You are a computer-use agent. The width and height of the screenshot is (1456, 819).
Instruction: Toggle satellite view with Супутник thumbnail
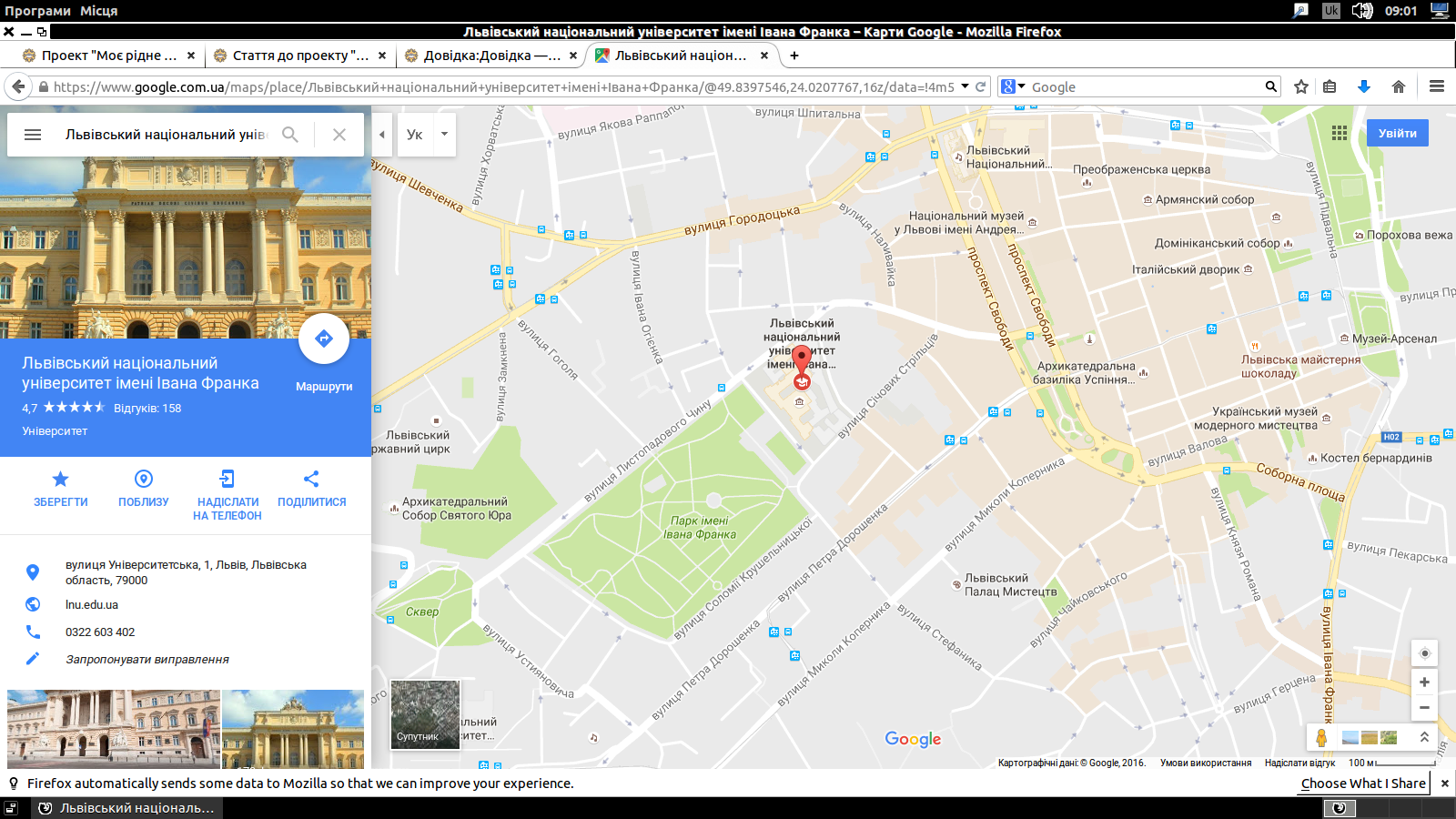click(425, 714)
